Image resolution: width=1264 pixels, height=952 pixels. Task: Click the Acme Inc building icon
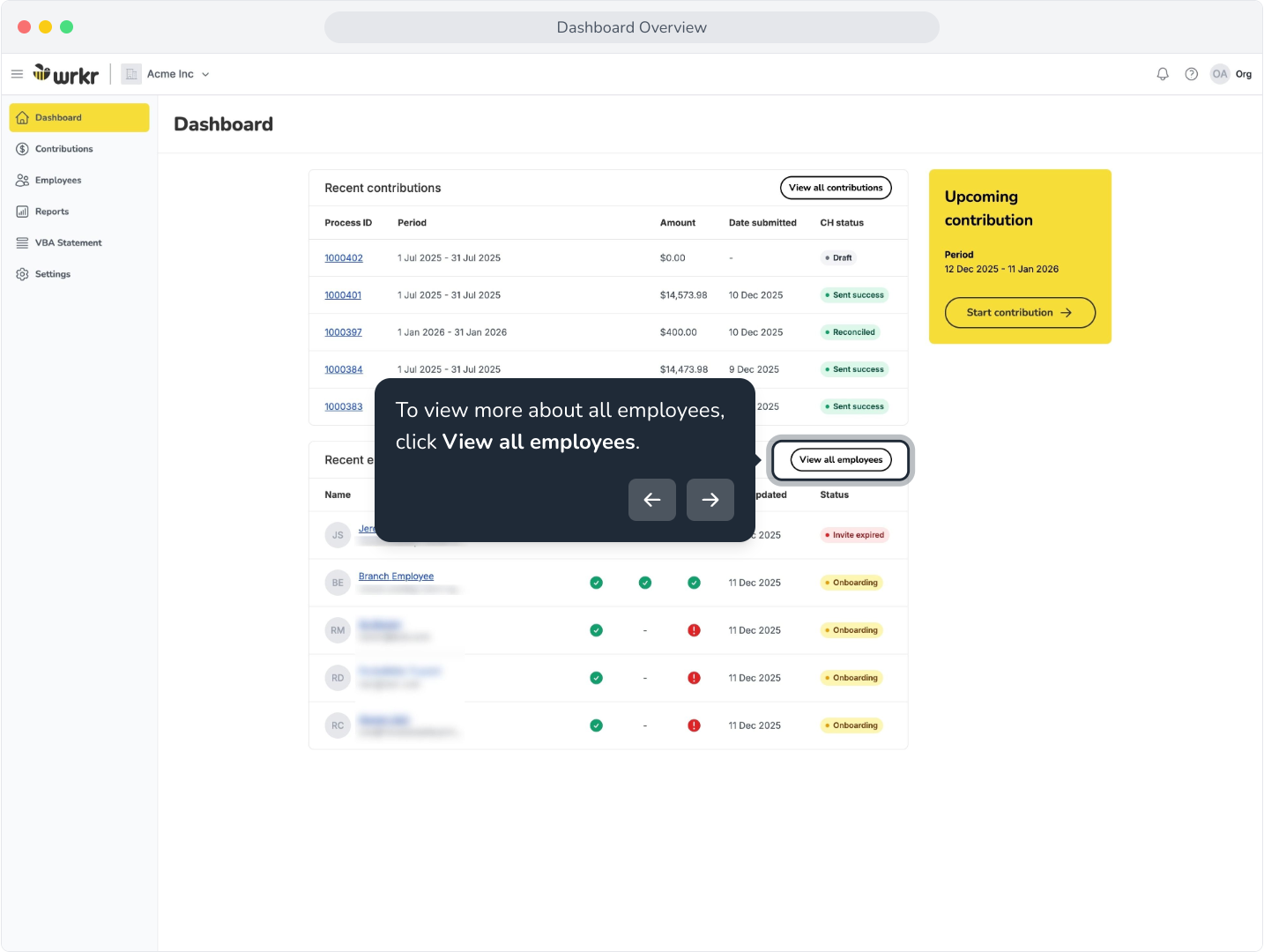click(131, 74)
